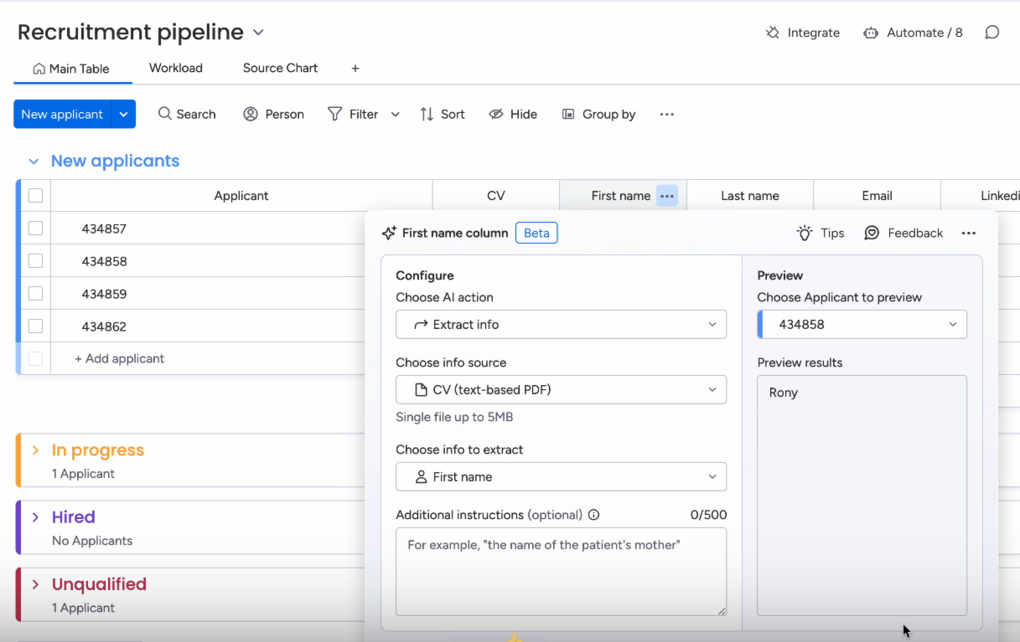Open the Filter tool
The height and width of the screenshot is (642, 1020).
pyautogui.click(x=353, y=114)
